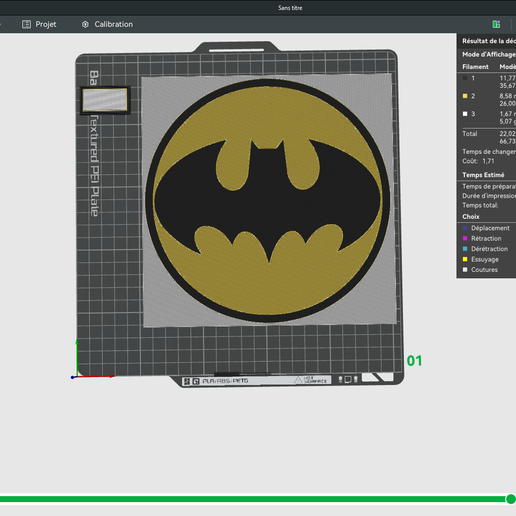516x516 pixels.
Task: Open the Projet tab
Action: (39, 24)
